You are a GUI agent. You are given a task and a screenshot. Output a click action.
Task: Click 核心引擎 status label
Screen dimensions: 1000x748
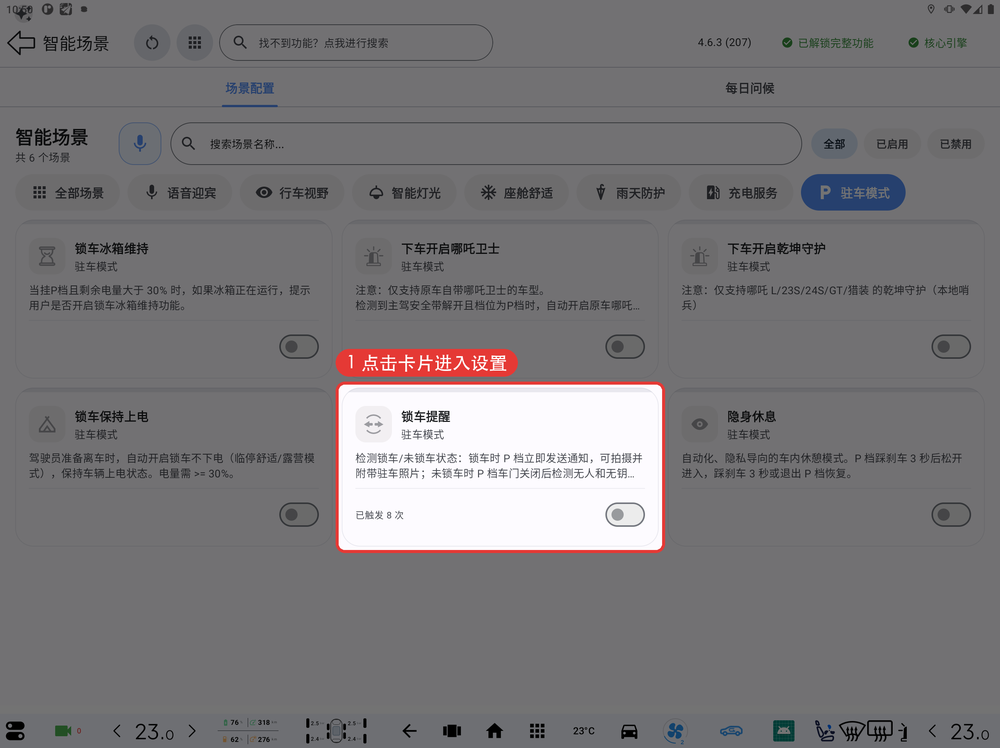pos(938,43)
